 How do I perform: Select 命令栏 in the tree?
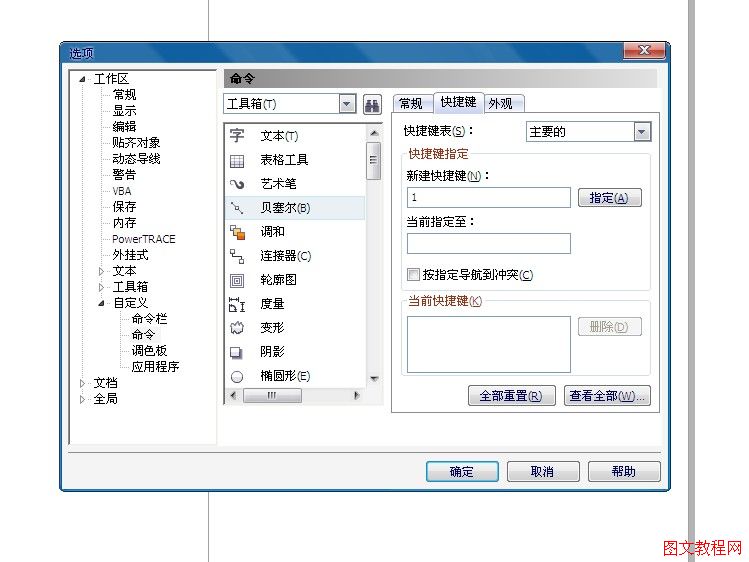tap(150, 319)
